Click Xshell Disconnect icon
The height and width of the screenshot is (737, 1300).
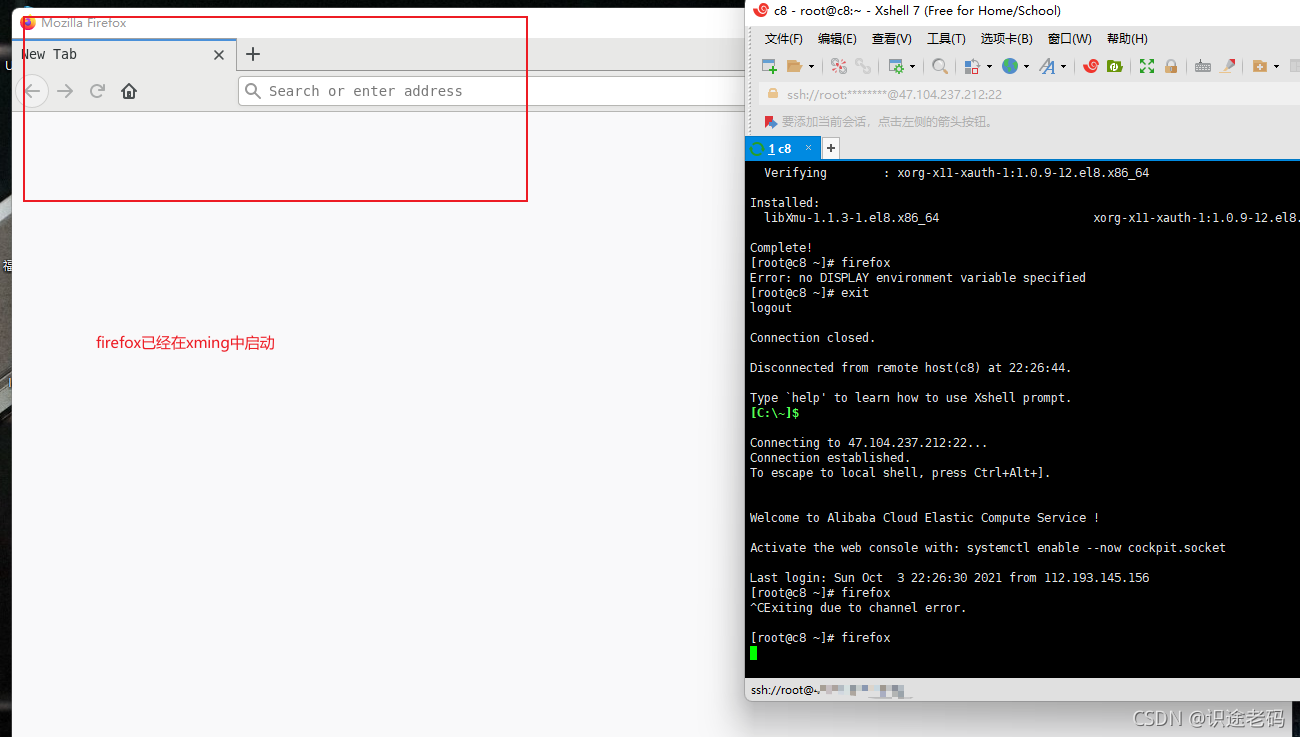[x=839, y=66]
